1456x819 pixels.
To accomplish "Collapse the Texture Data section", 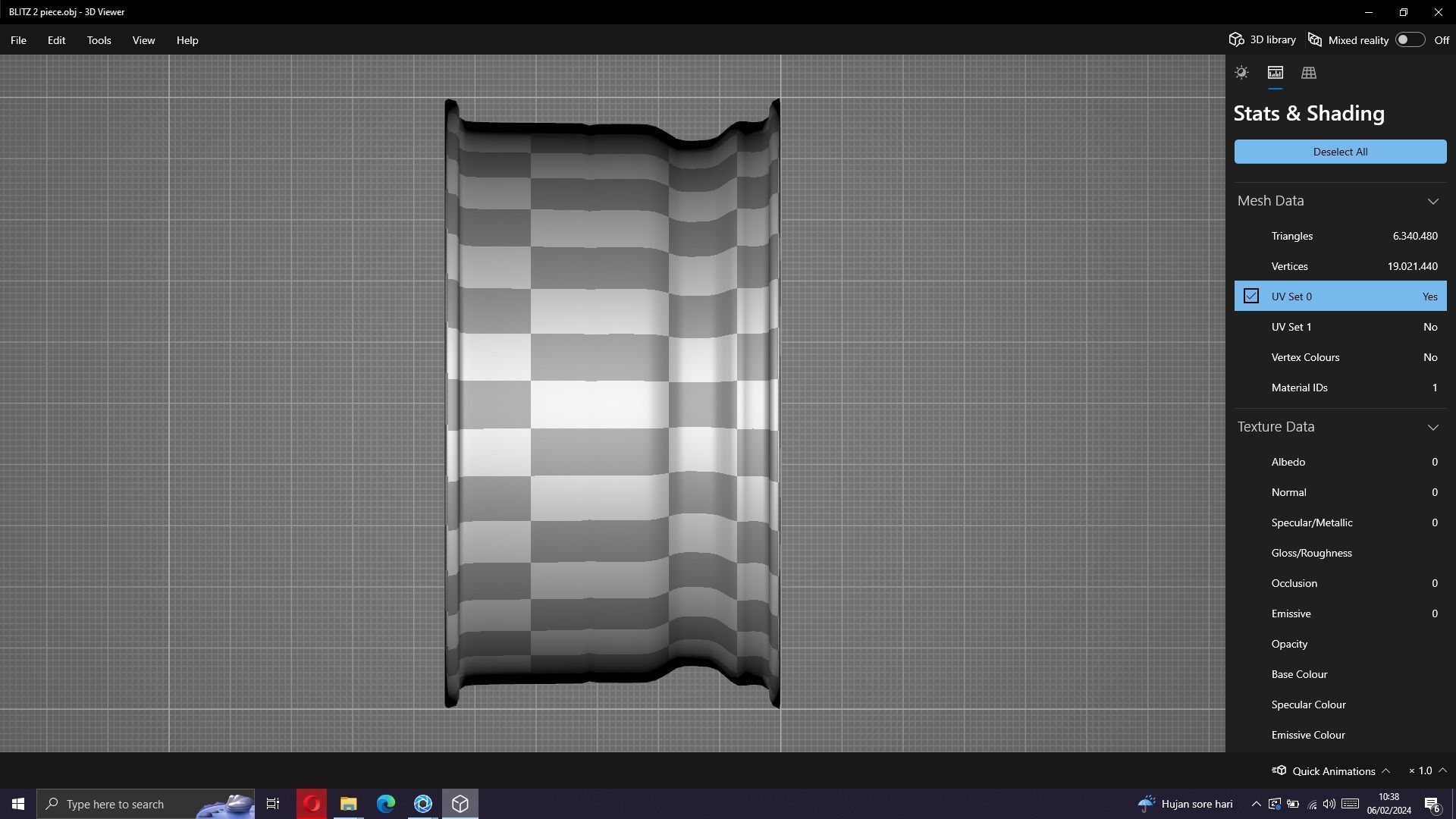I will pyautogui.click(x=1432, y=427).
